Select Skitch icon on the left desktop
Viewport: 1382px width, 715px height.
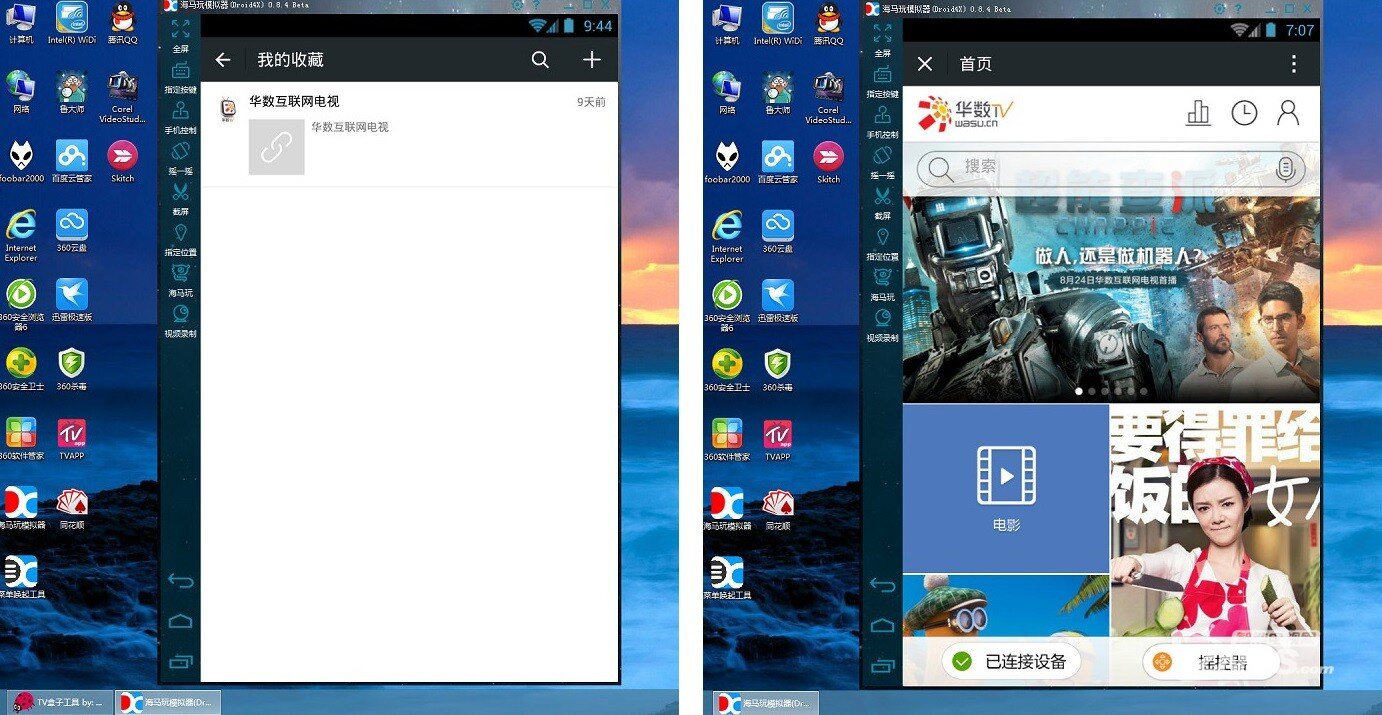click(122, 161)
